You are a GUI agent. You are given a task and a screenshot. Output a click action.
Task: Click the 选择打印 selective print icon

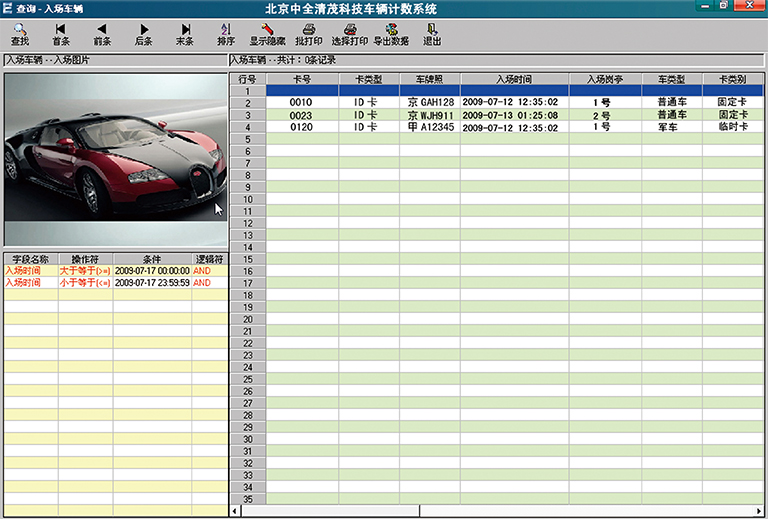point(350,34)
